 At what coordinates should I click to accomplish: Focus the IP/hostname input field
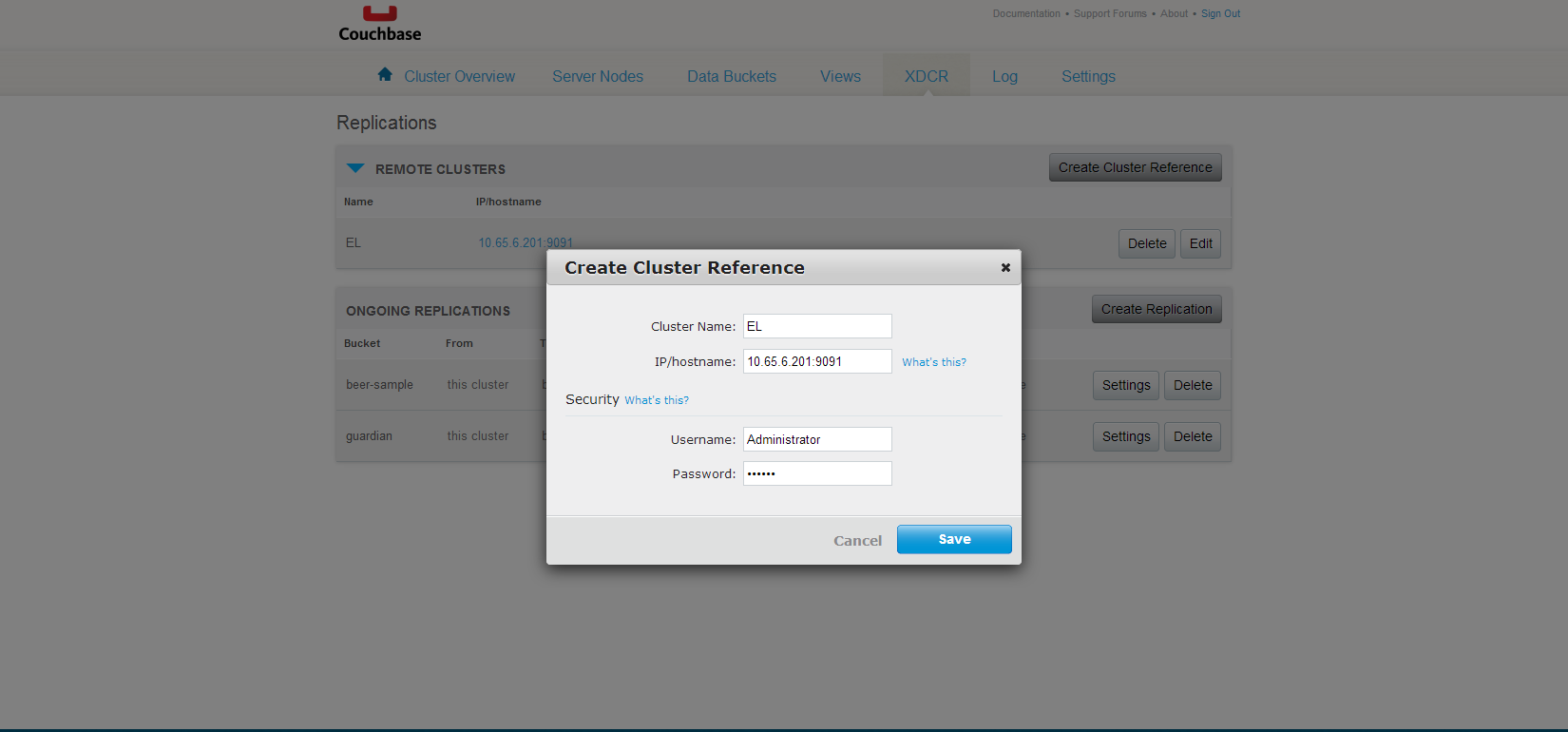coord(817,361)
